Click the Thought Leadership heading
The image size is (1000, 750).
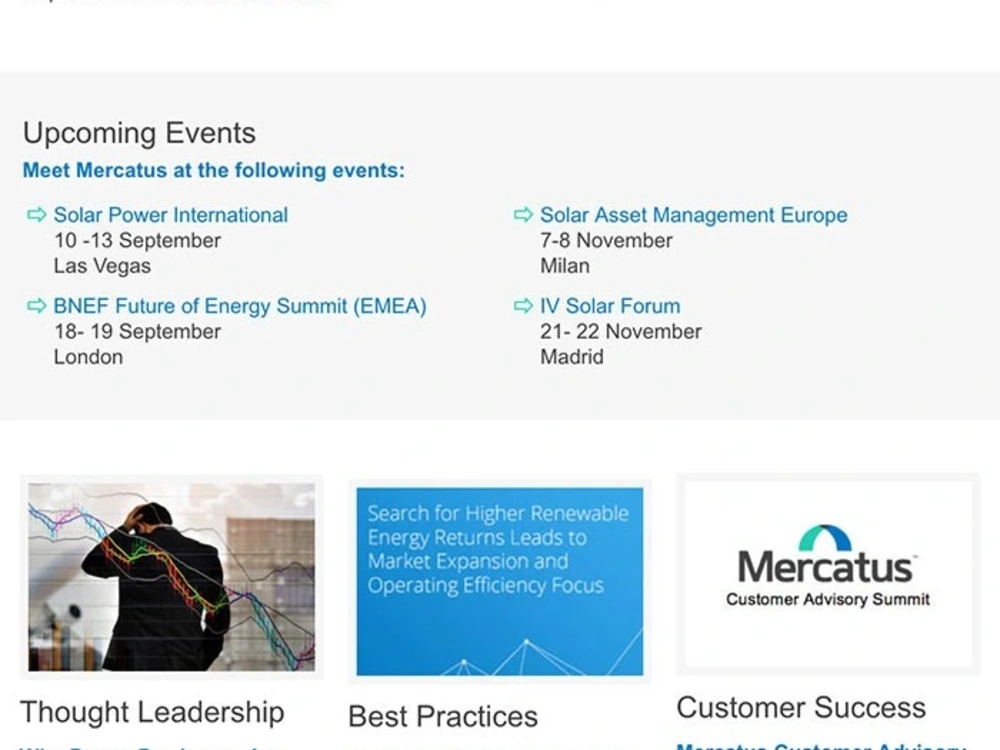(152, 712)
